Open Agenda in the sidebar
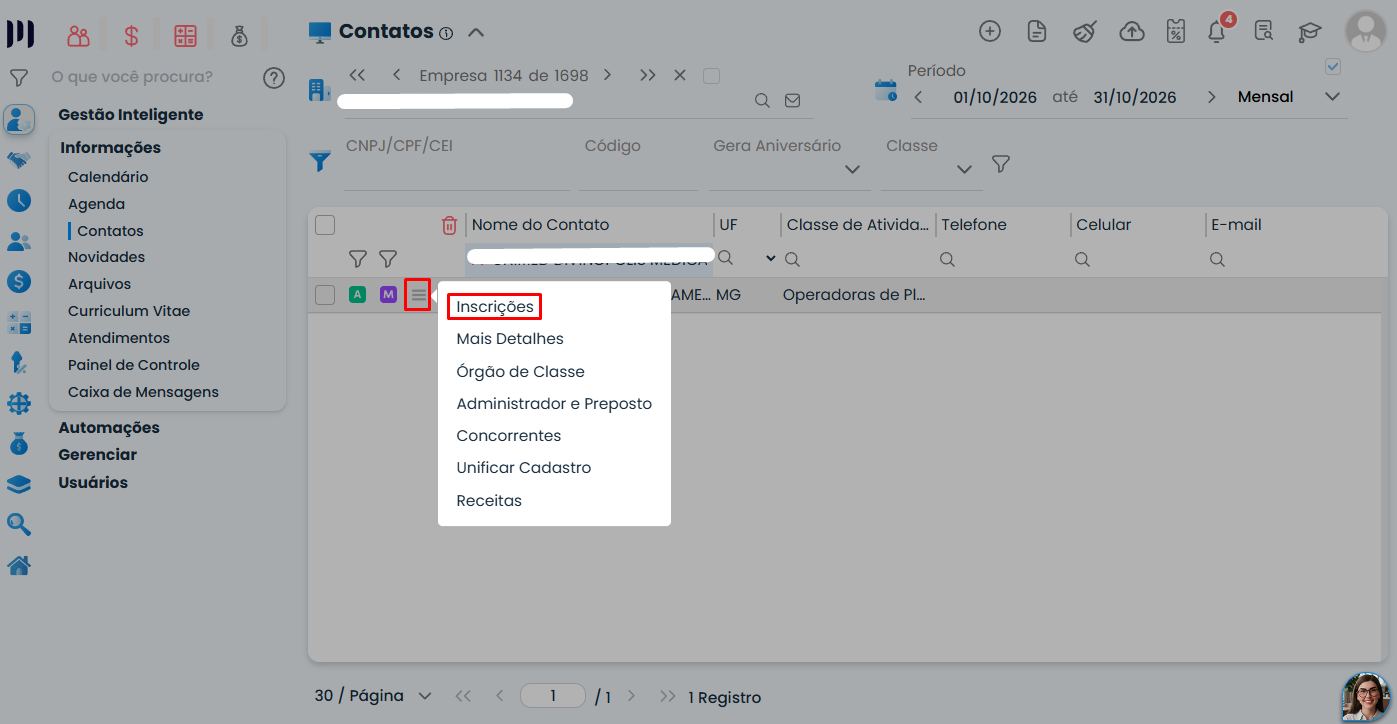The height and width of the screenshot is (724, 1397). pos(96,204)
